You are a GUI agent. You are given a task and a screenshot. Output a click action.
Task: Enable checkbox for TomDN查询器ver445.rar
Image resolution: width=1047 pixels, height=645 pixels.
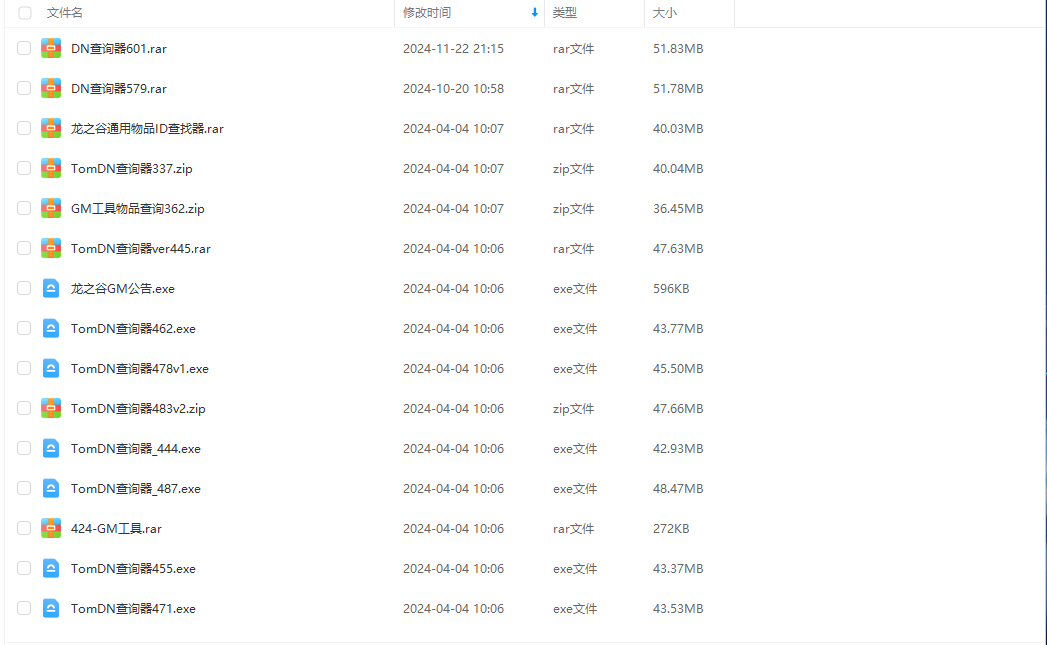click(24, 248)
